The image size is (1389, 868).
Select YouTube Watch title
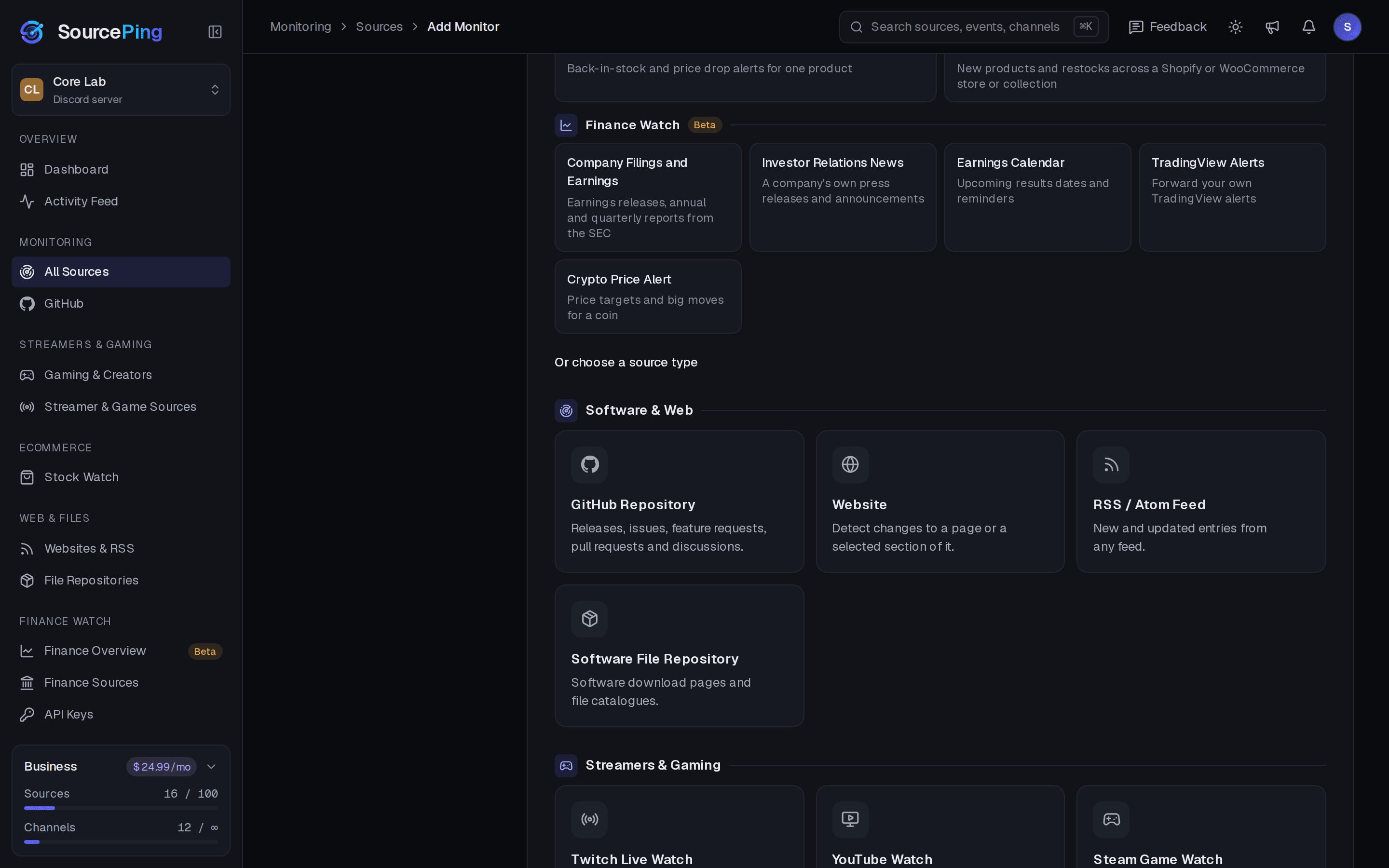[882, 859]
